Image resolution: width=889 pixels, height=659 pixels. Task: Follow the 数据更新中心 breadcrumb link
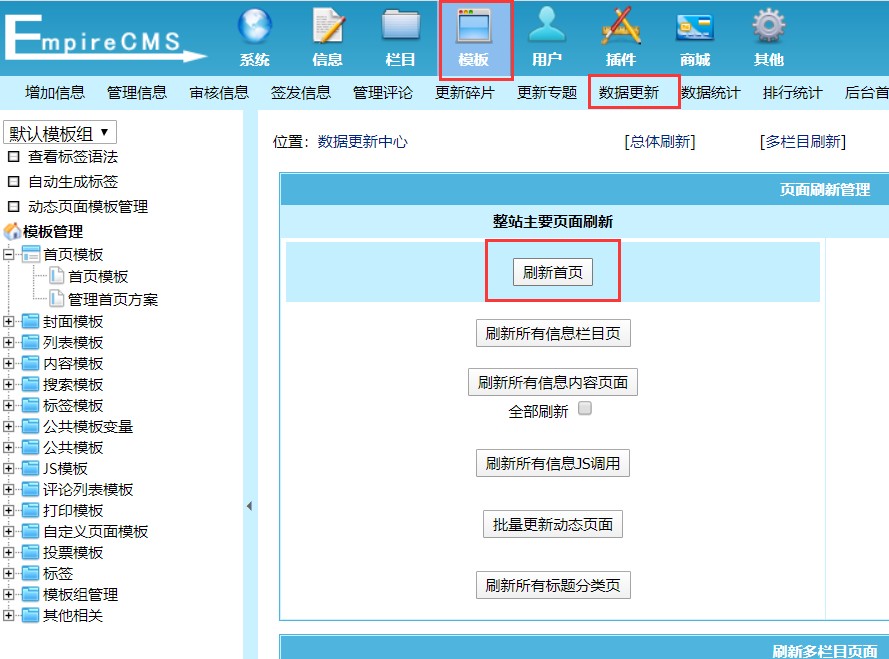tap(362, 141)
